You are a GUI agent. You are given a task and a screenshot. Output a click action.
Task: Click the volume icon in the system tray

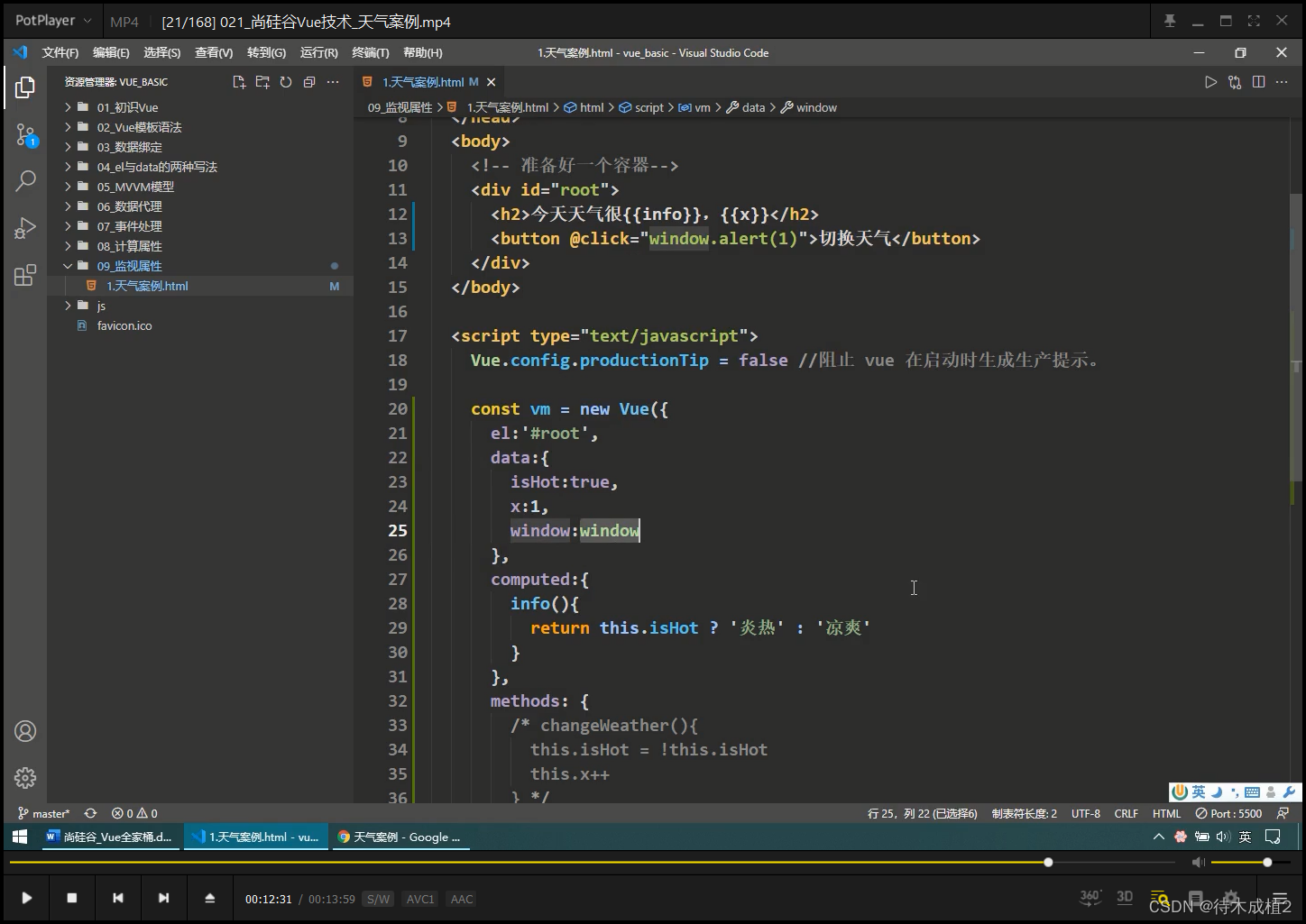click(1223, 837)
